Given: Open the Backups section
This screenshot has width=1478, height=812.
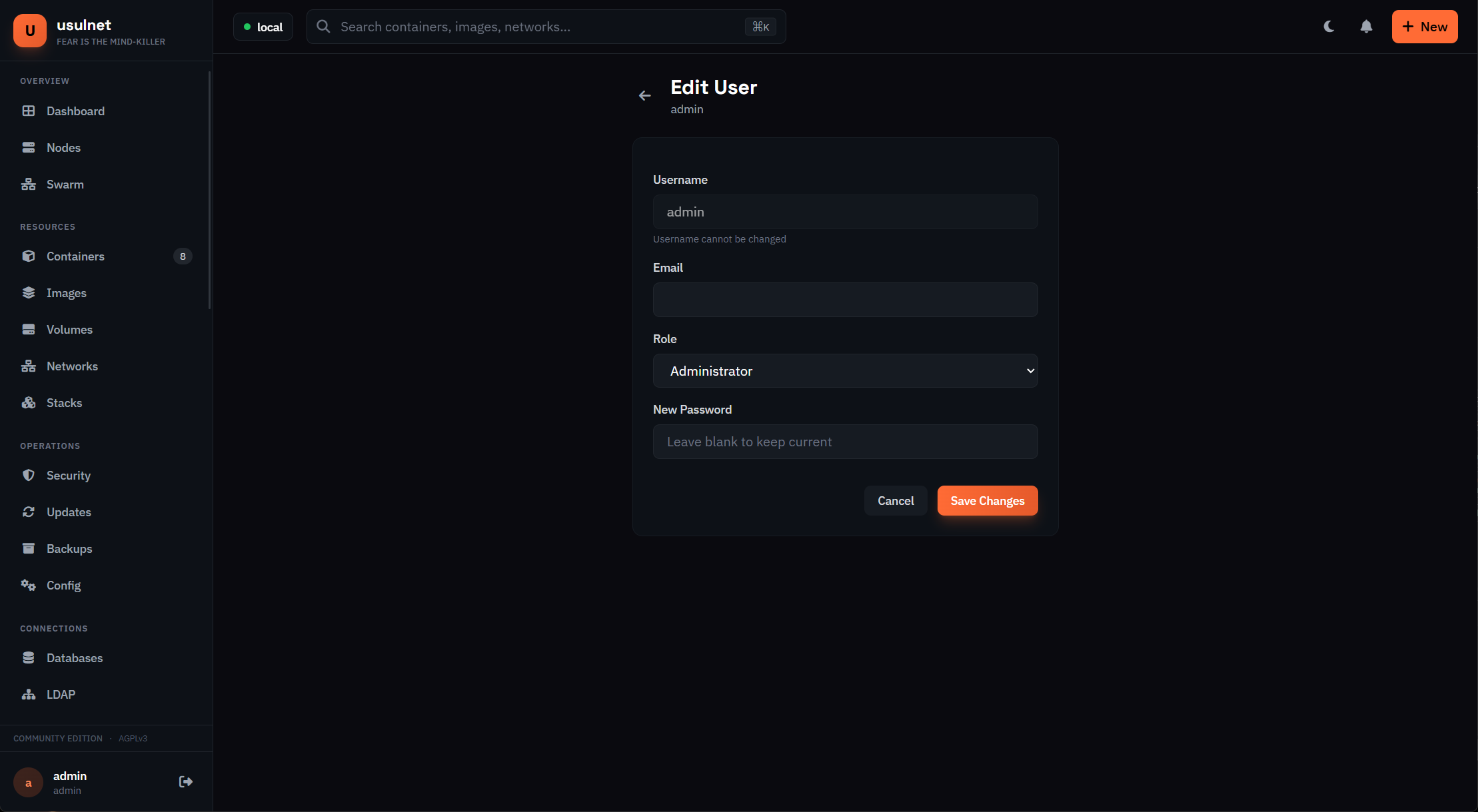Looking at the screenshot, I should 69,548.
